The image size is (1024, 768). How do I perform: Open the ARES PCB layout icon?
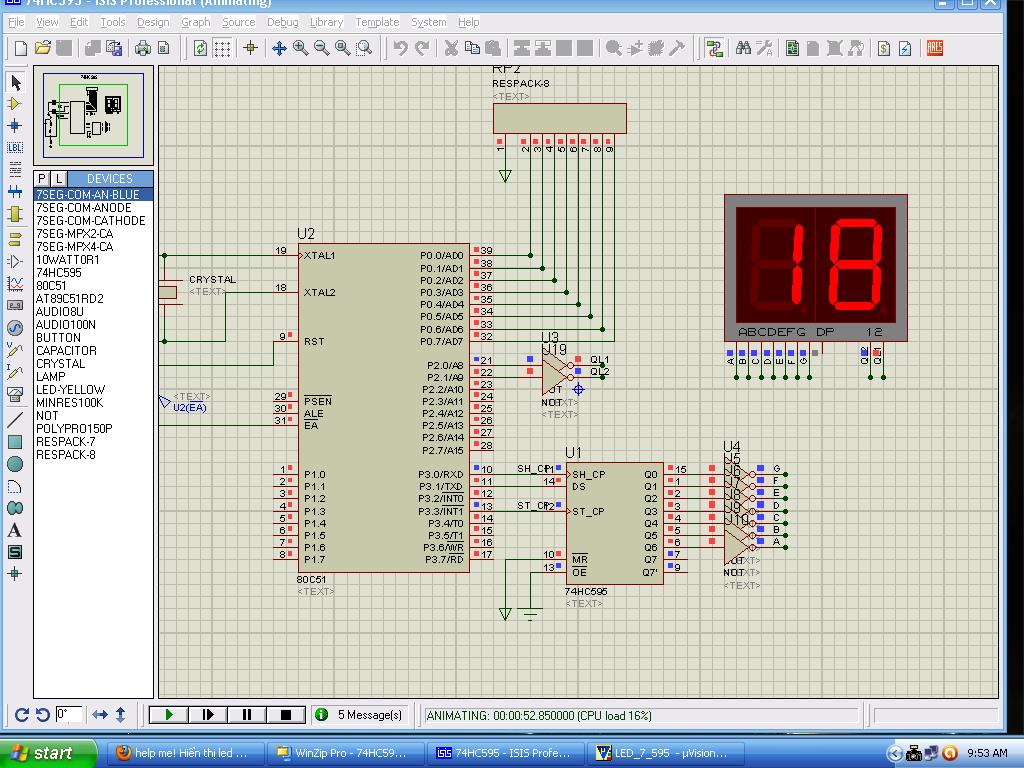(934, 48)
